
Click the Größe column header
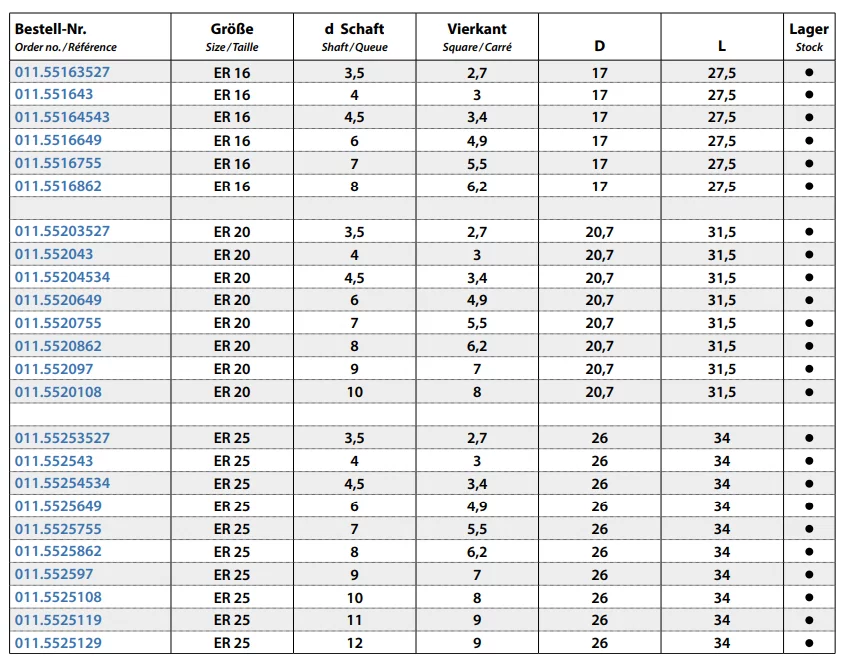pyautogui.click(x=232, y=29)
